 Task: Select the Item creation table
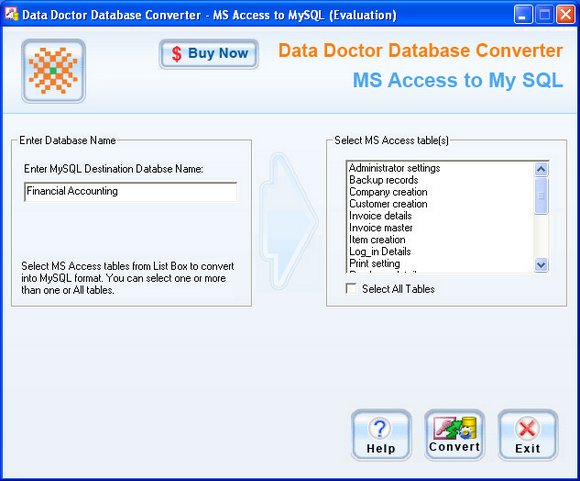click(377, 239)
